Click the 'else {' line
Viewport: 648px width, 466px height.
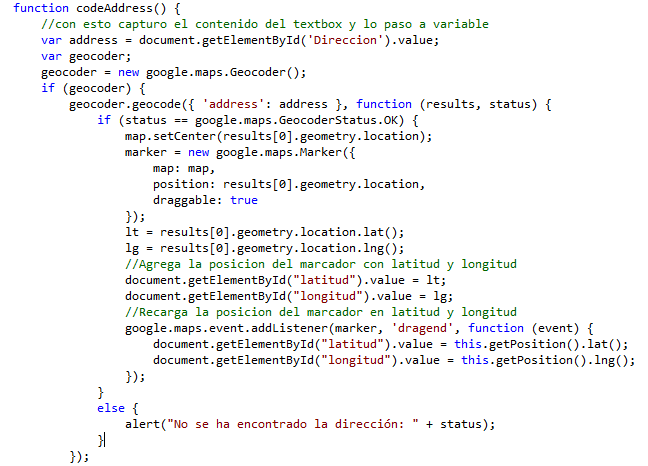point(118,409)
